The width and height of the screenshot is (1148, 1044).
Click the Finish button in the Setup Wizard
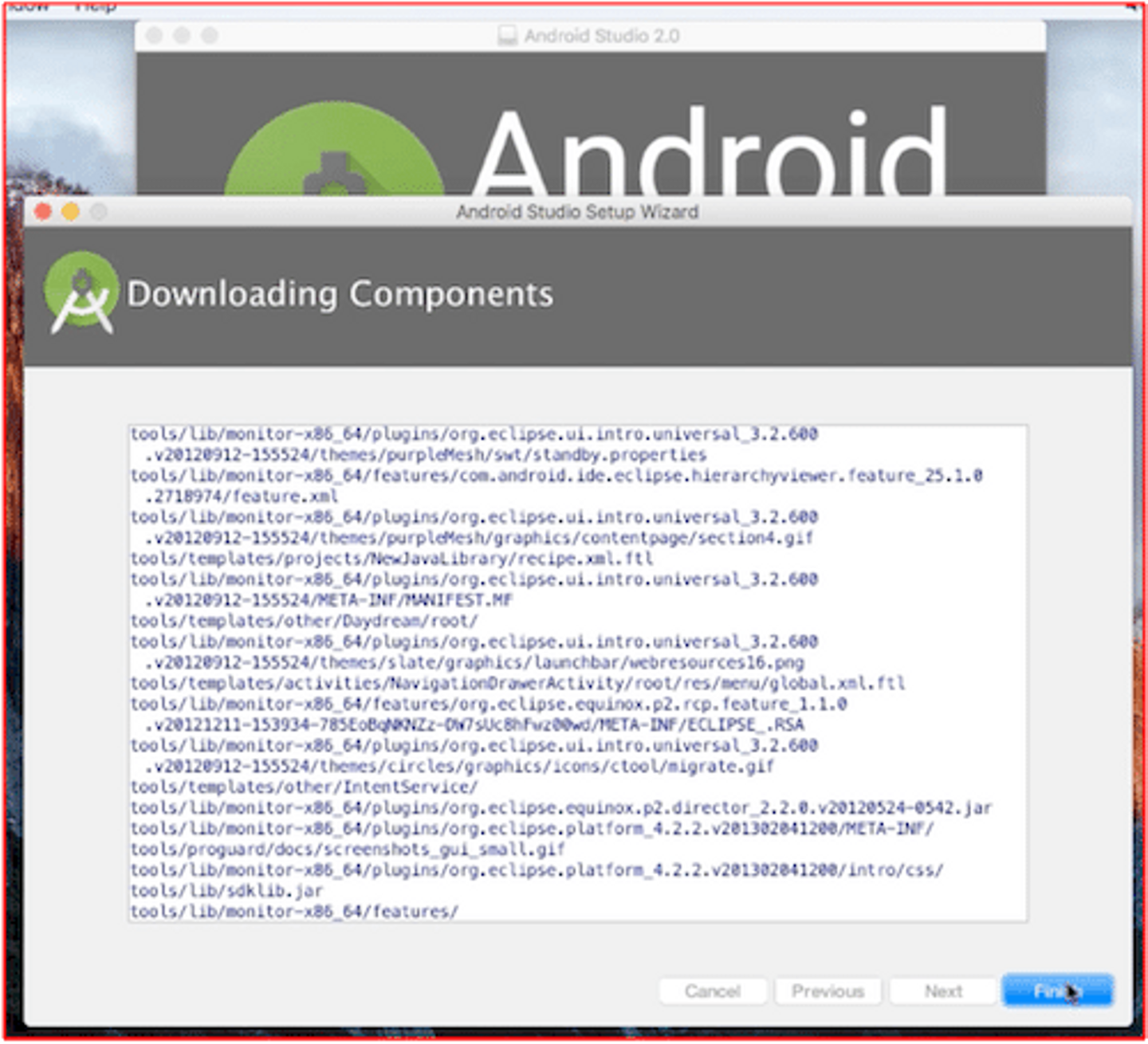tap(1057, 991)
